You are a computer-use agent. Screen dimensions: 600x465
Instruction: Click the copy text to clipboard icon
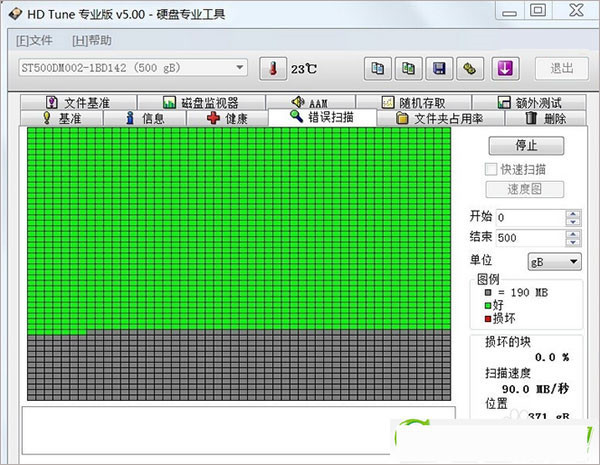tap(378, 68)
